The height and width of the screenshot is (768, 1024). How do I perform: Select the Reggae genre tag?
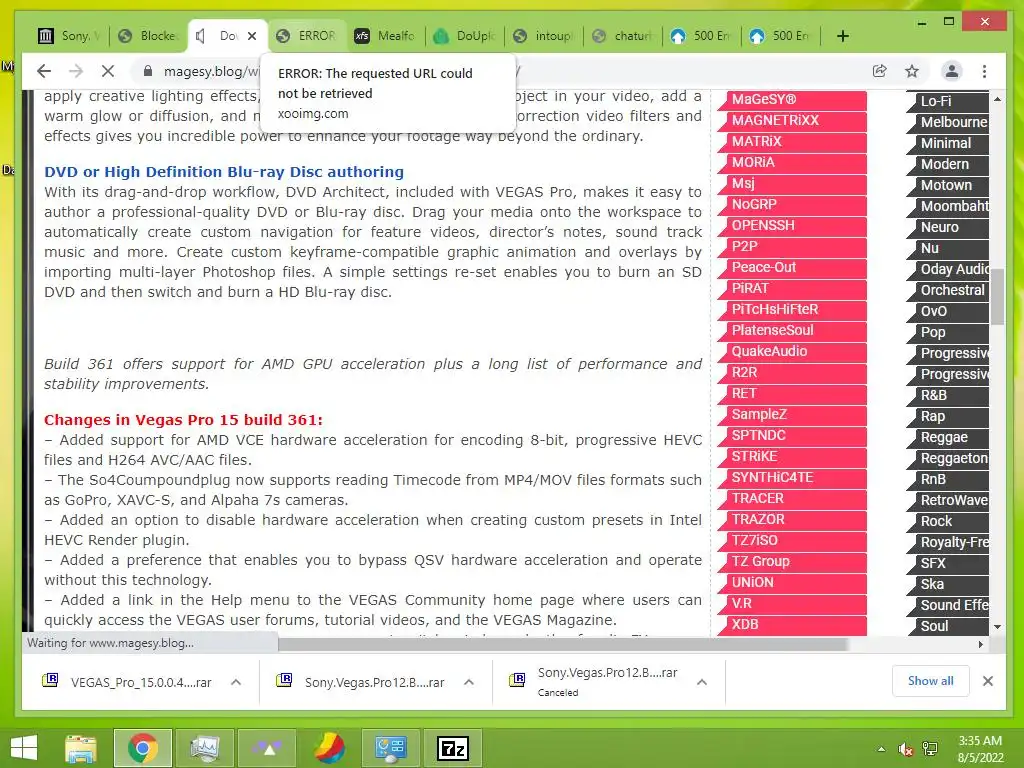point(948,438)
